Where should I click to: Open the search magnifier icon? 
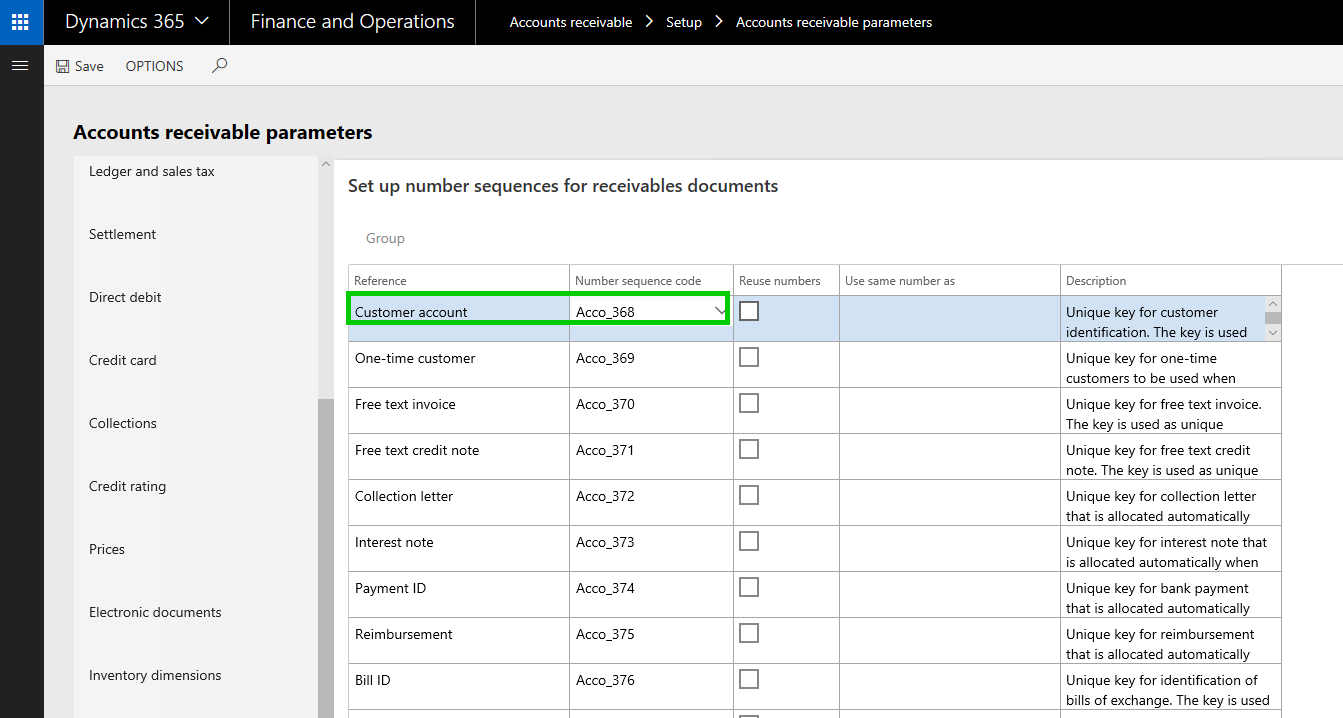coord(220,66)
